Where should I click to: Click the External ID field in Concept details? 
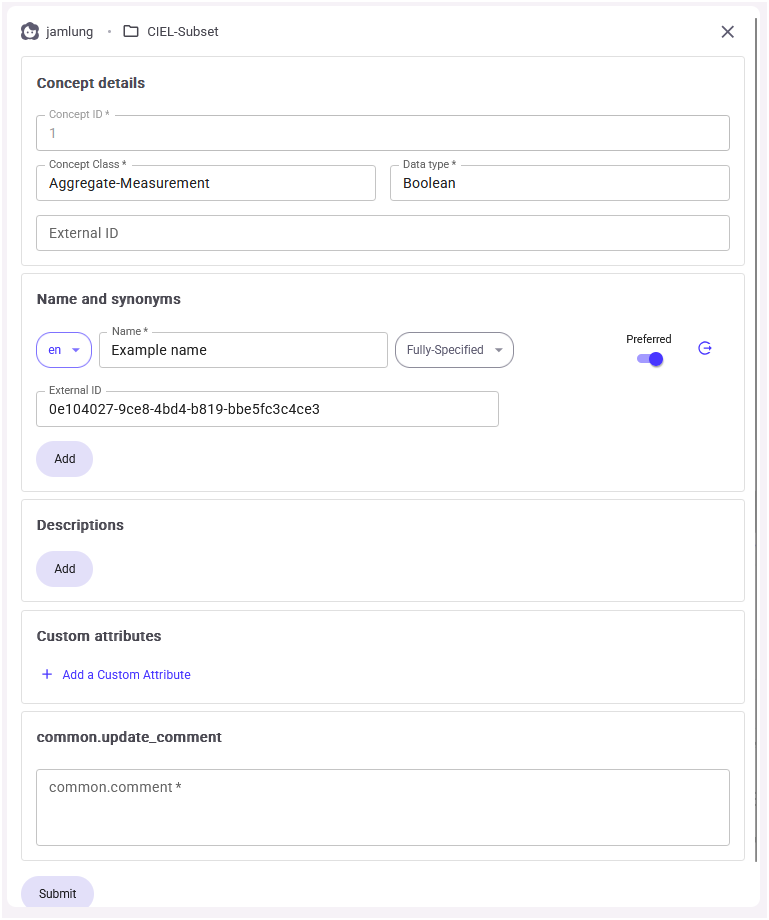coord(382,233)
